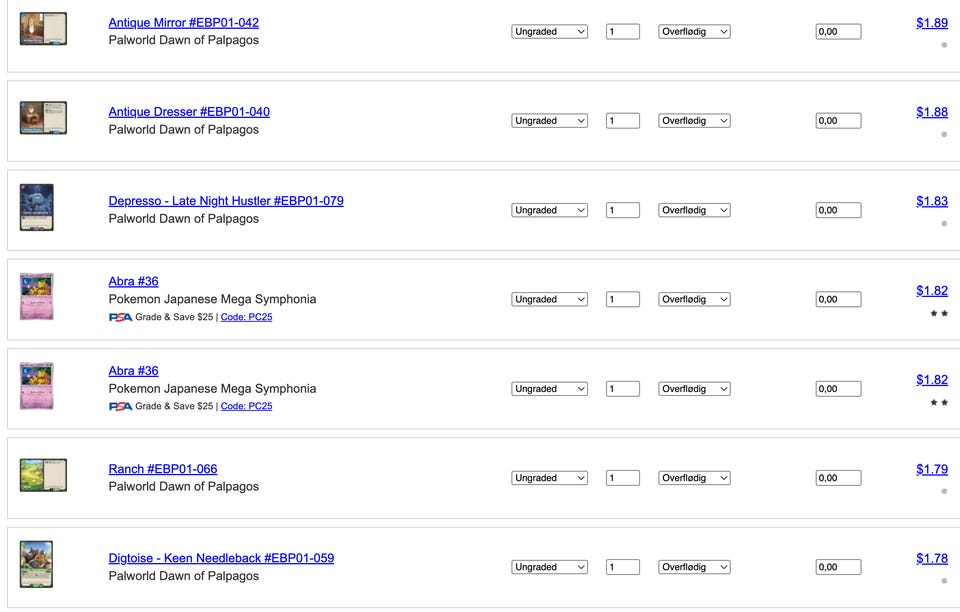Expand the Ungraded dropdown for Antique Dresser

[549, 121]
